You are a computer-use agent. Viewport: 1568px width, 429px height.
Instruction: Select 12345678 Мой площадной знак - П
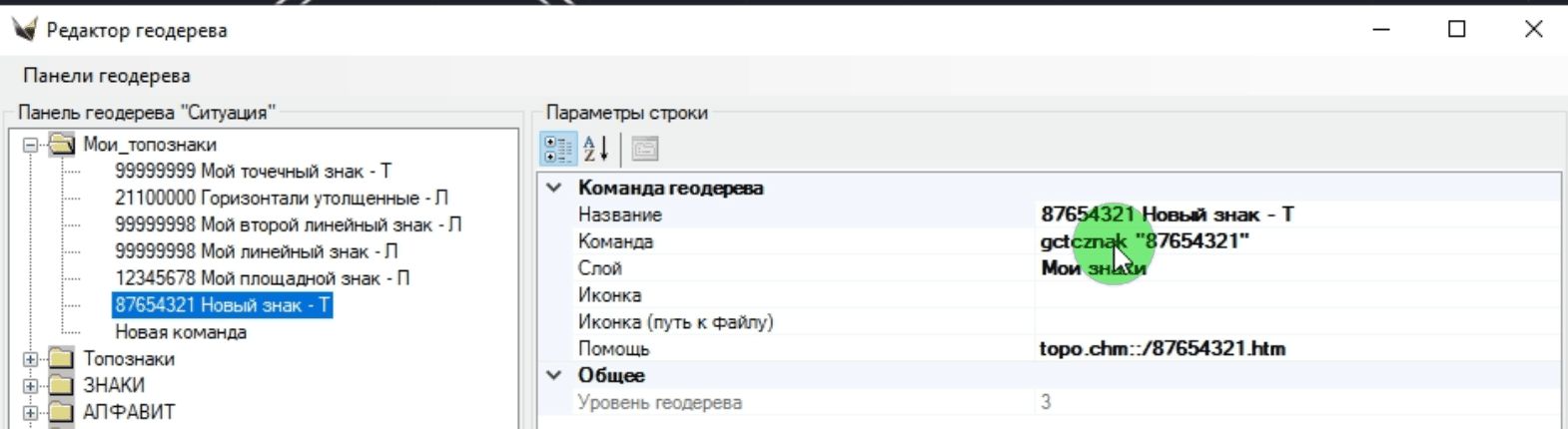coord(262,279)
